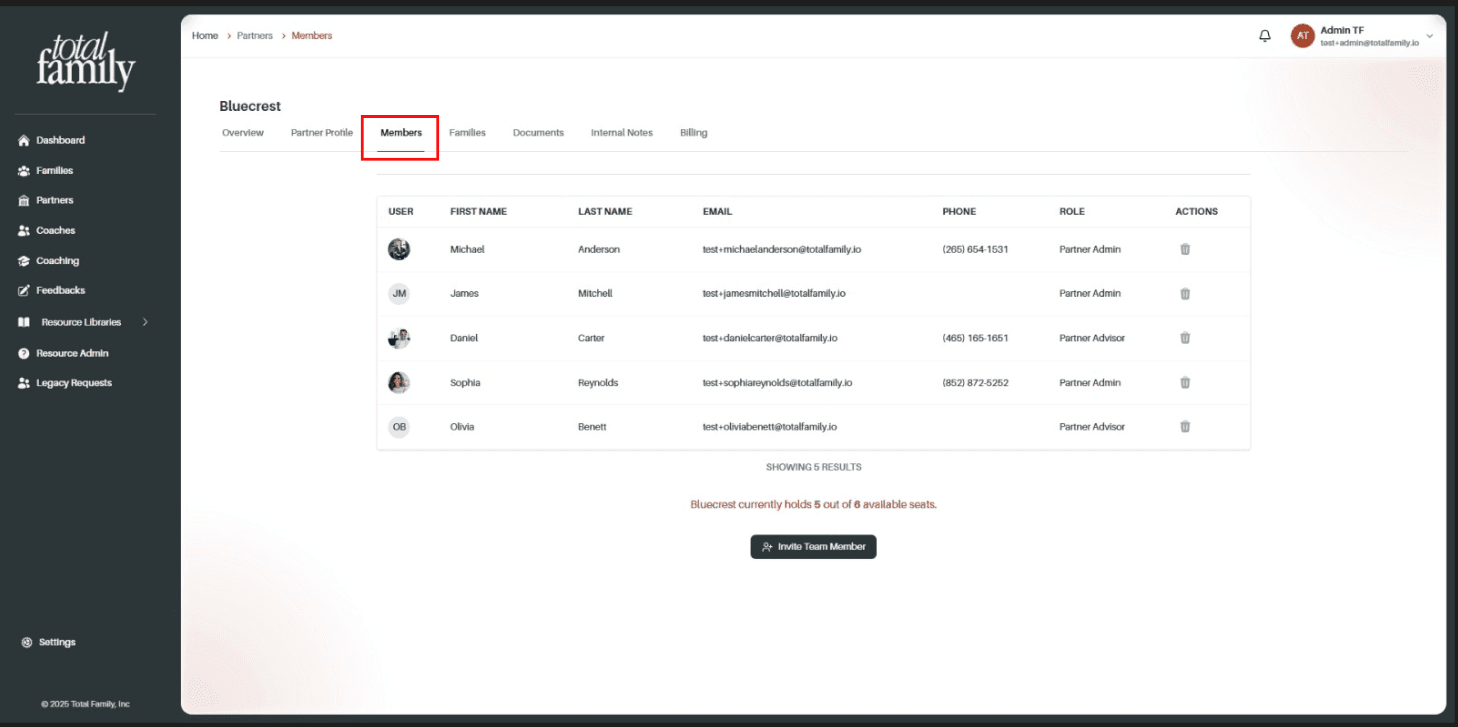Click the Resource Admin question icon
1458x727 pixels.
24,353
